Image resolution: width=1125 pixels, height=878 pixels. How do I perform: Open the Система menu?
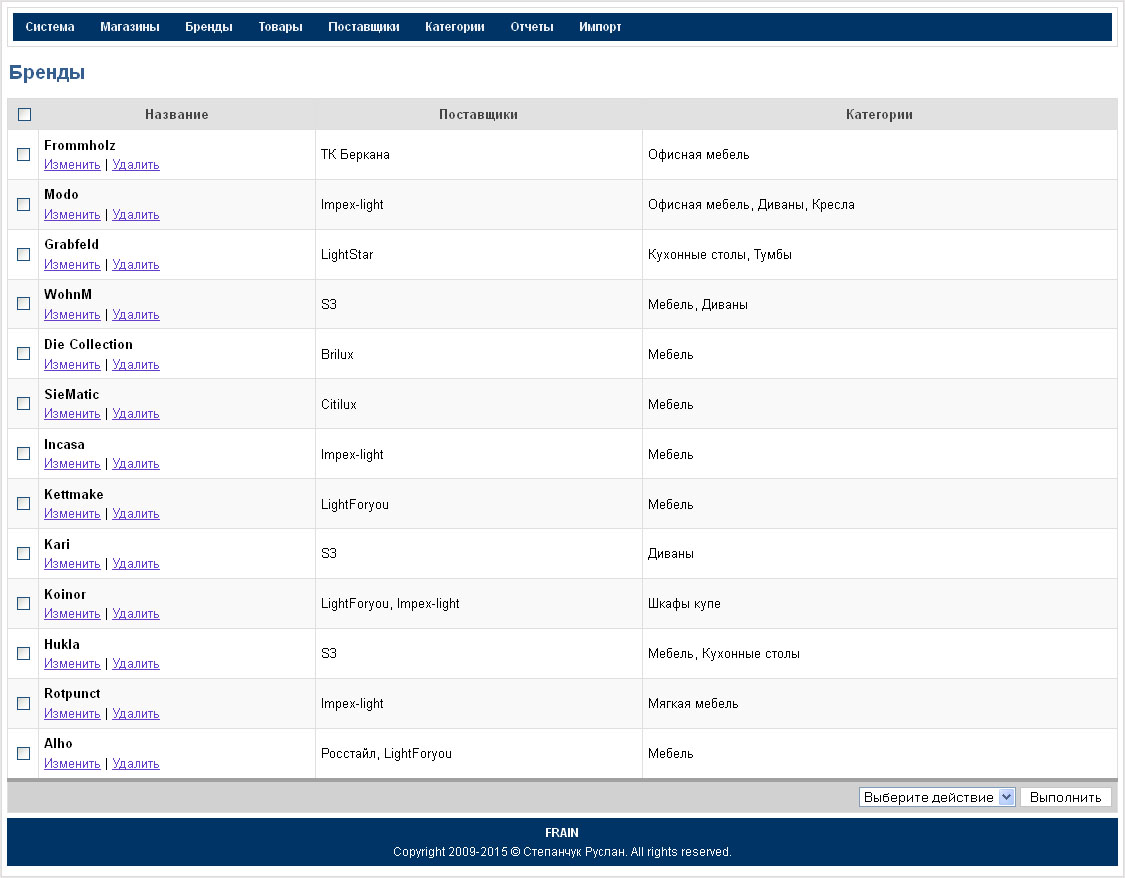pyautogui.click(x=50, y=27)
